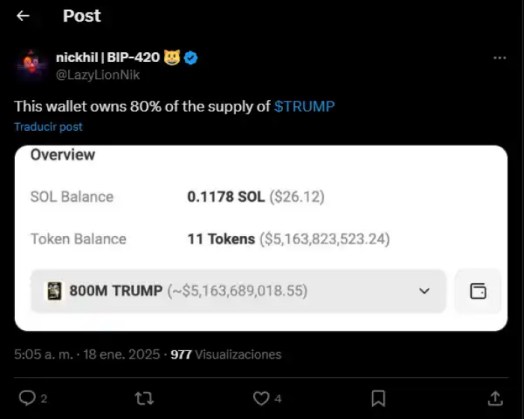Open the 800M TRUMP token selector
The width and height of the screenshot is (524, 419).
coord(238,291)
